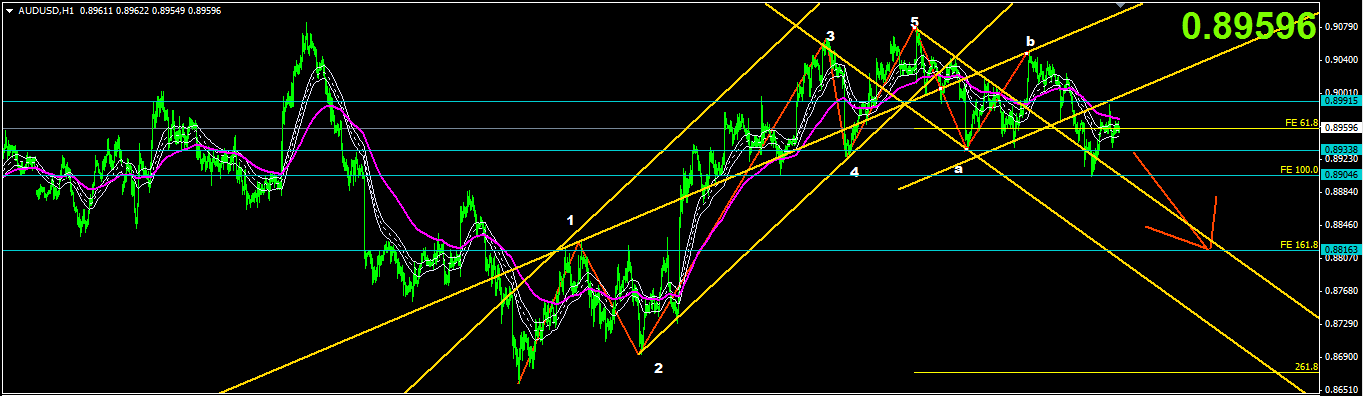Click the 0.89622 high value in header
The image size is (1363, 396).
pyautogui.click(x=131, y=10)
